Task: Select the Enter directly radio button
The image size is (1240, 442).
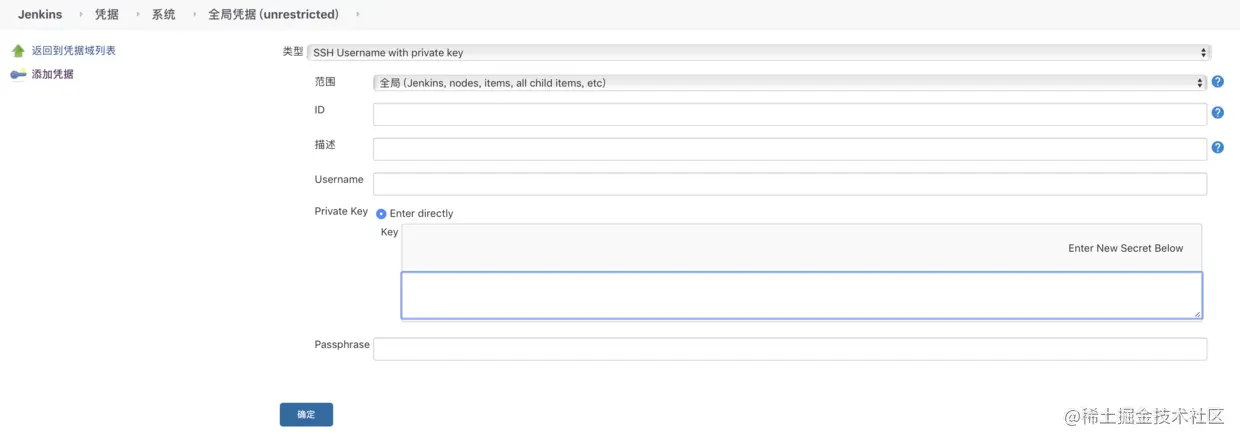Action: 381,214
